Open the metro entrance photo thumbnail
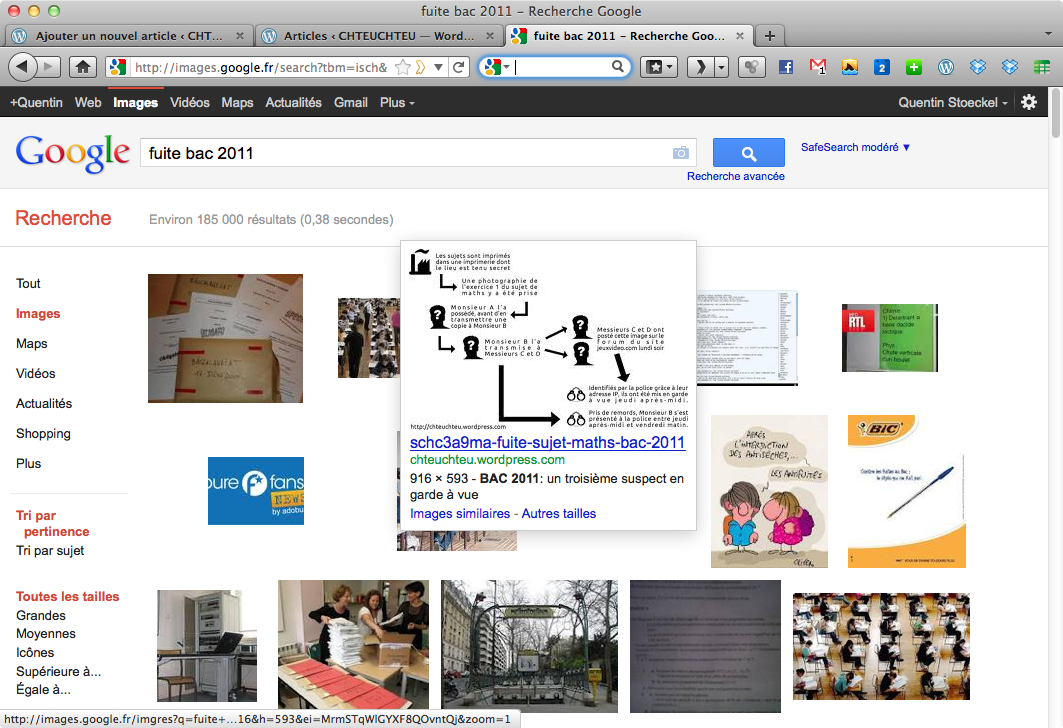 point(529,646)
